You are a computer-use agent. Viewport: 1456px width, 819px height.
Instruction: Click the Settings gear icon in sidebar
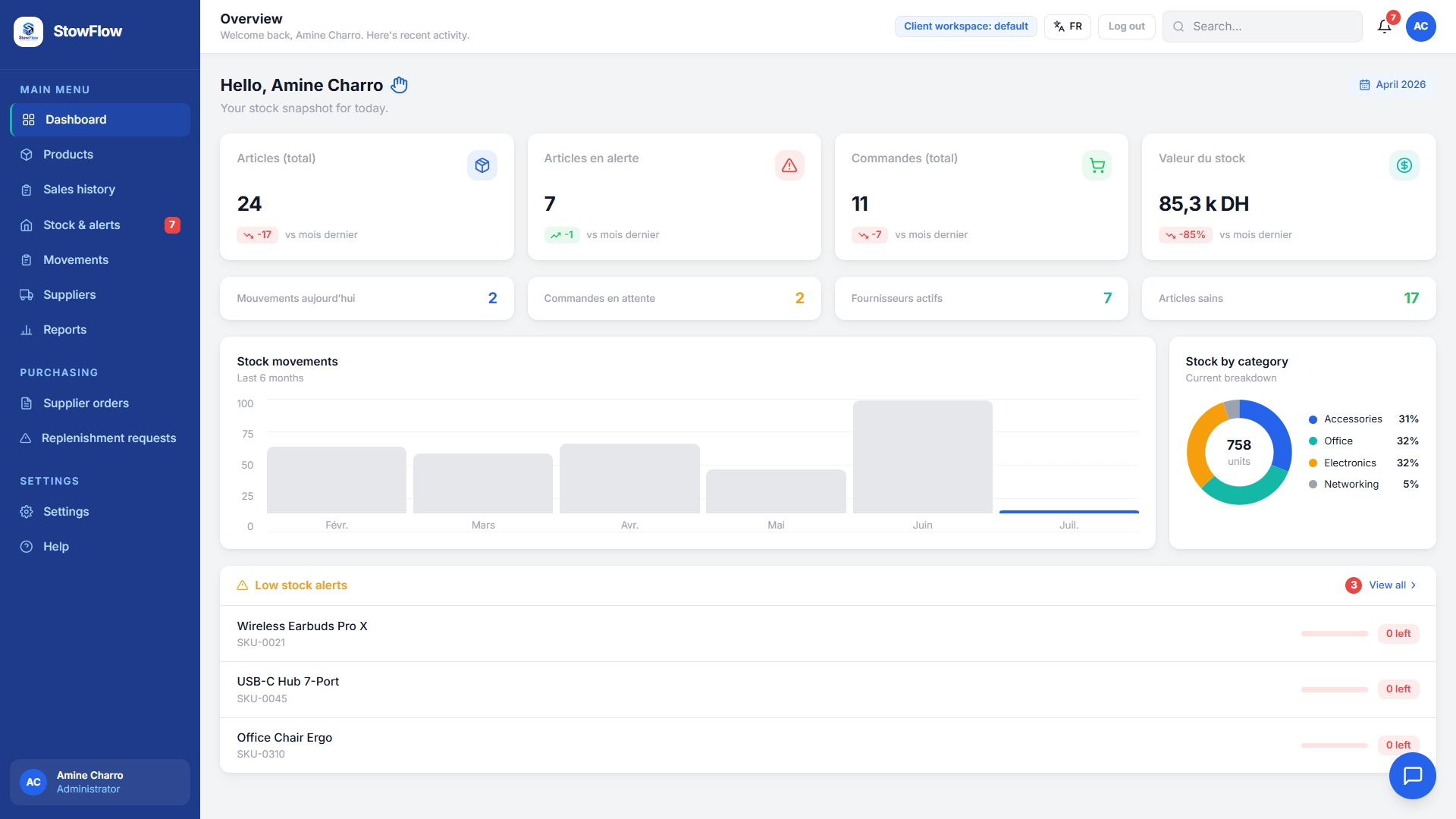27,512
